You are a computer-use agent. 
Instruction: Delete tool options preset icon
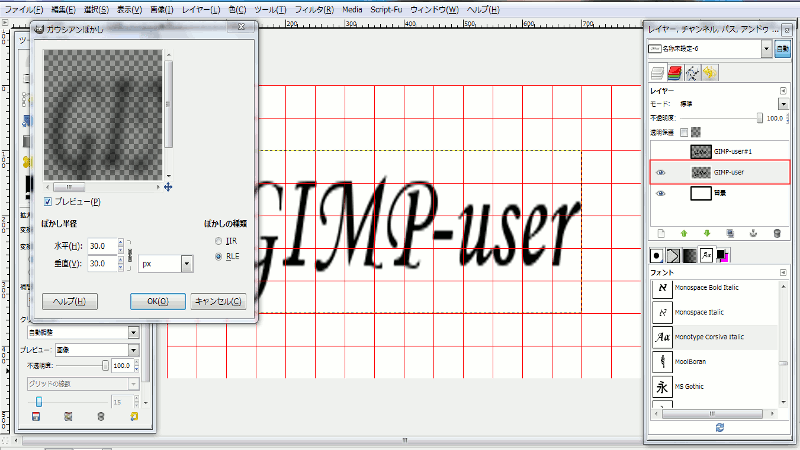[101, 417]
